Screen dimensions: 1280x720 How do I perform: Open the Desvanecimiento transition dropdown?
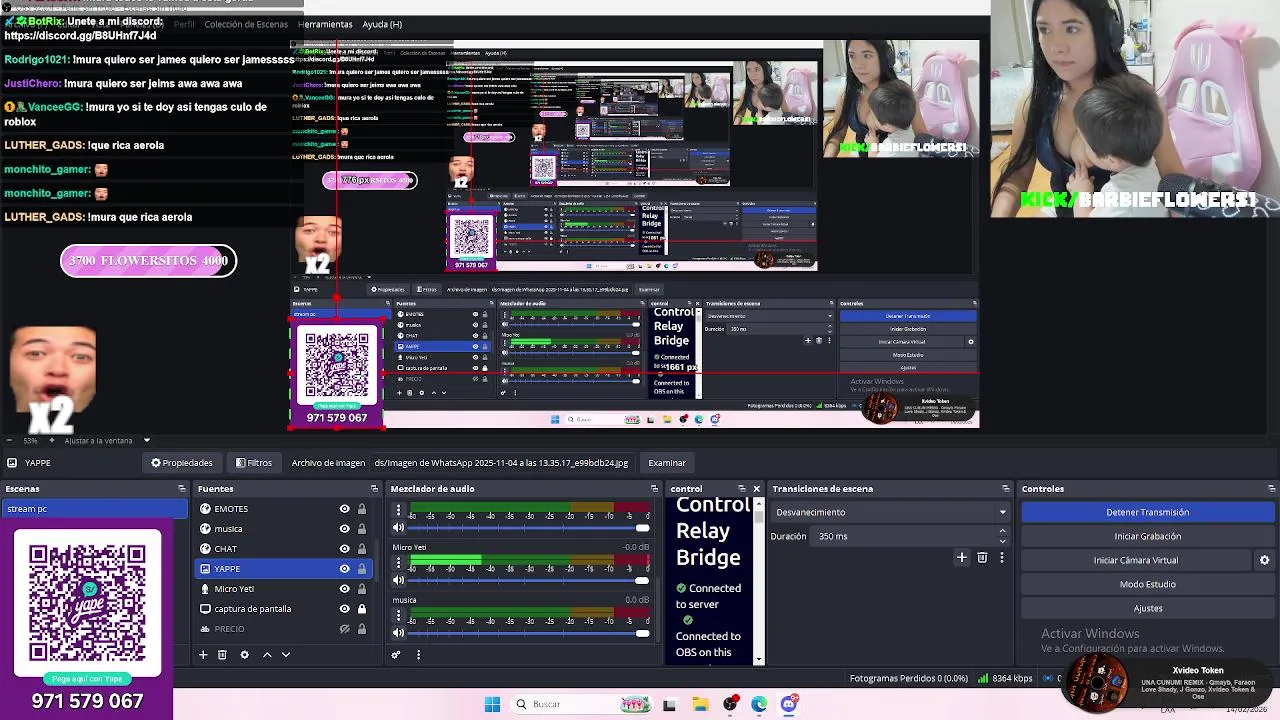890,512
